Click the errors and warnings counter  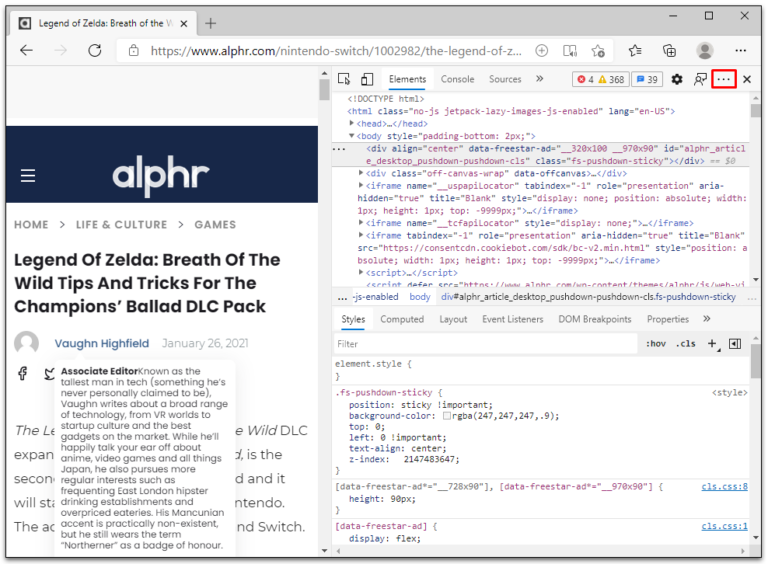tap(601, 79)
